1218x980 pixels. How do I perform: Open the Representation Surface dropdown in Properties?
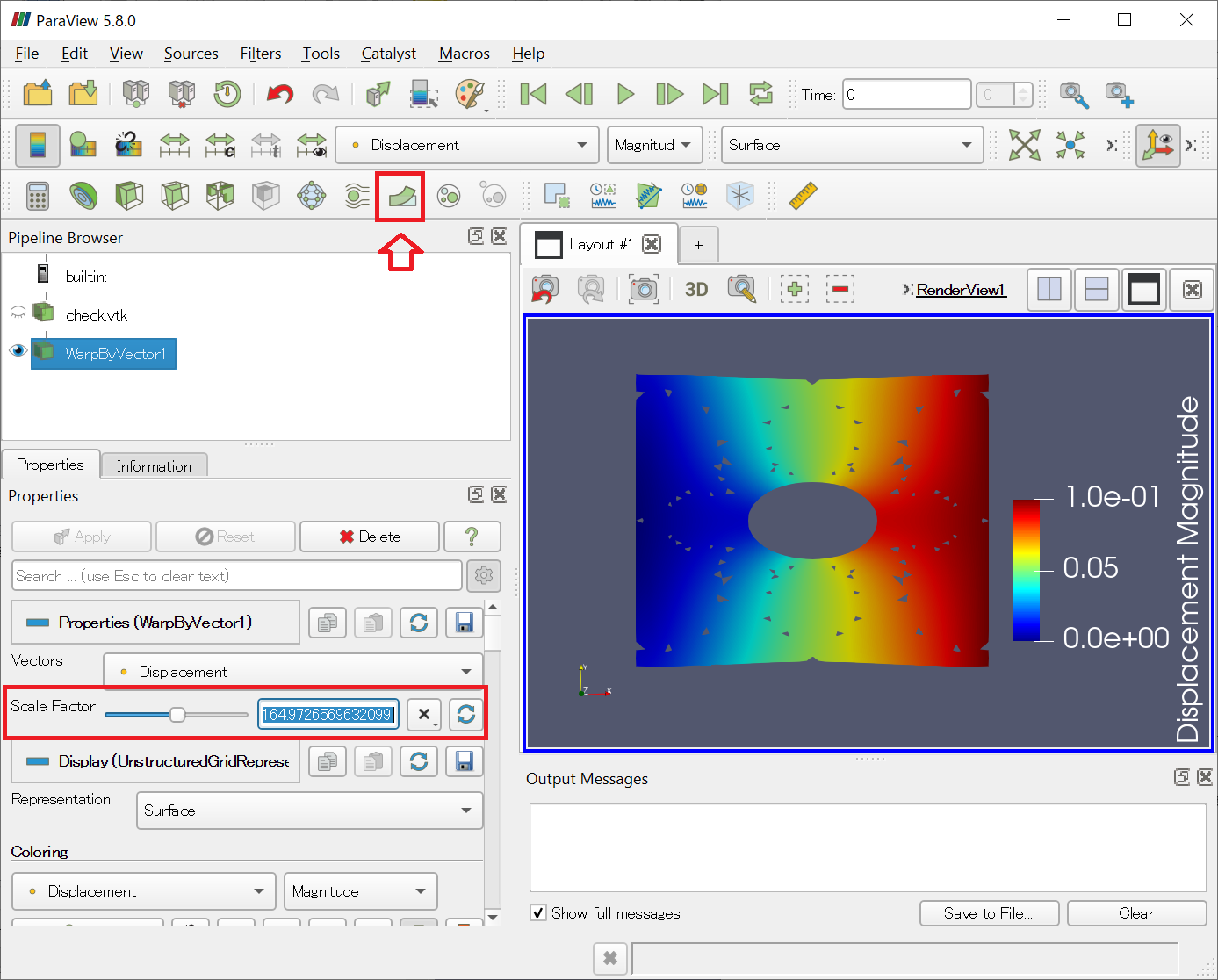pos(309,811)
